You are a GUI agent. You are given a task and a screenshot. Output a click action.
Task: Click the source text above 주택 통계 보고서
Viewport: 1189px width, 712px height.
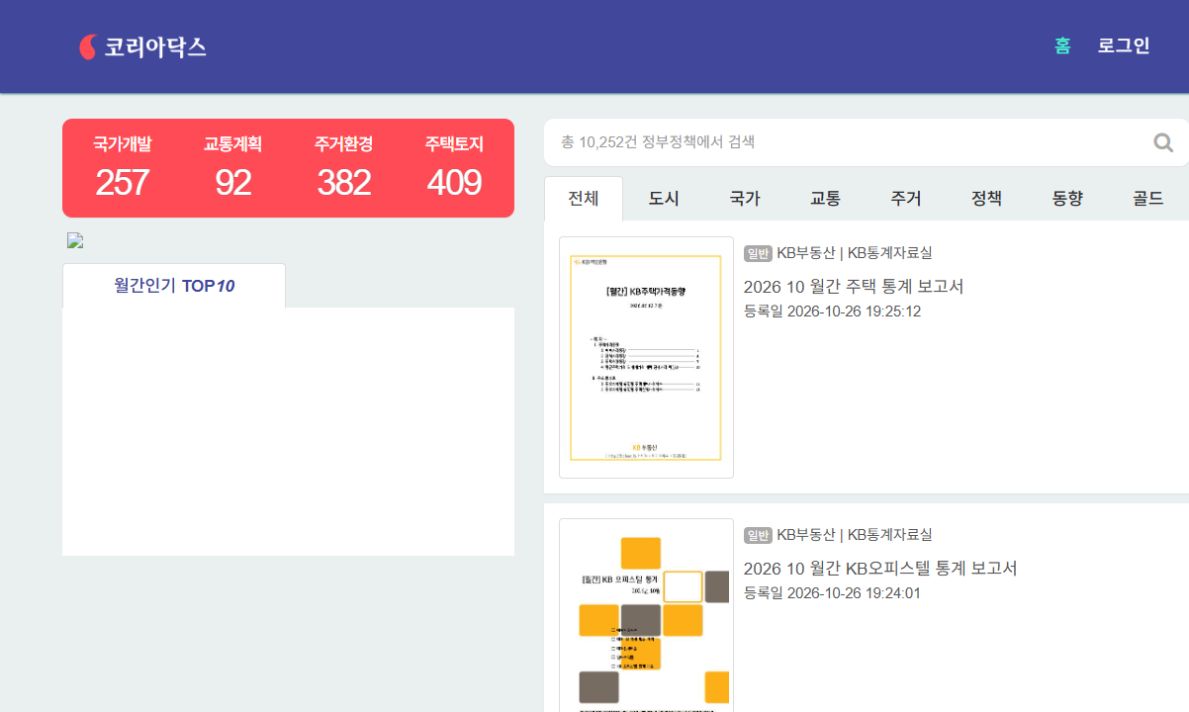[x=855, y=253]
